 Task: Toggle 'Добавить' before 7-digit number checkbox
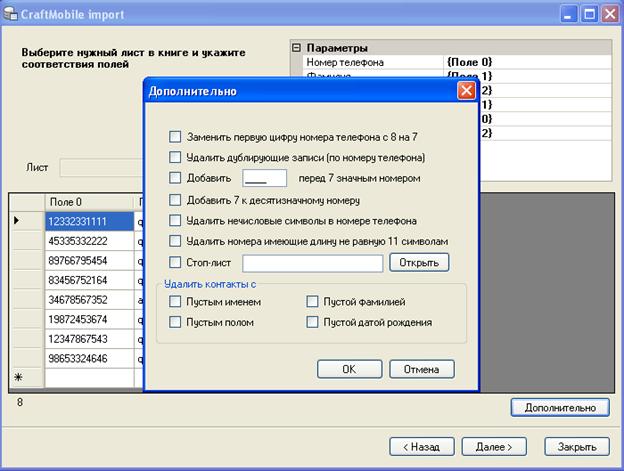pyautogui.click(x=175, y=177)
